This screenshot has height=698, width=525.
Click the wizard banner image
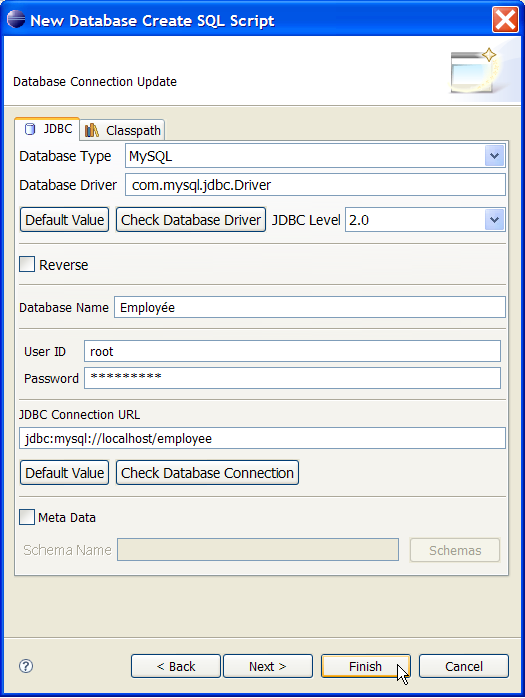[x=473, y=70]
